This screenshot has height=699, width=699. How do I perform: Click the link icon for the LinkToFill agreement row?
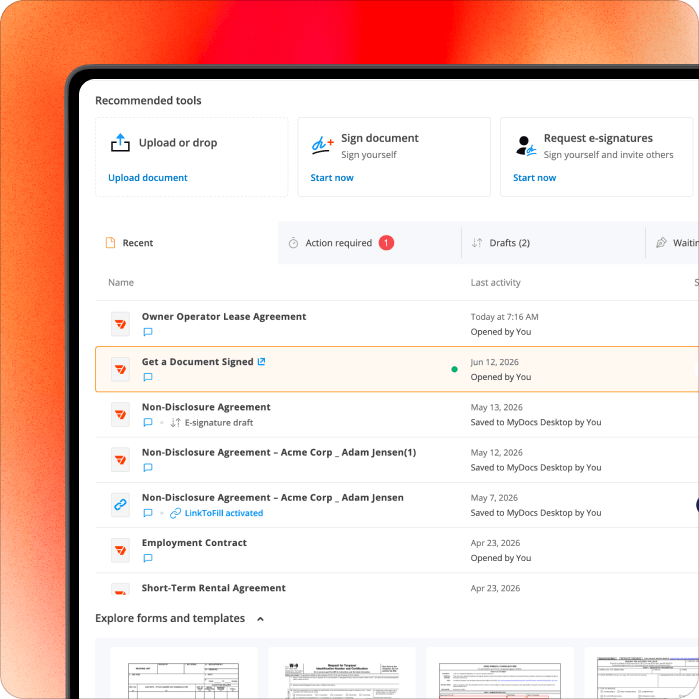point(120,505)
